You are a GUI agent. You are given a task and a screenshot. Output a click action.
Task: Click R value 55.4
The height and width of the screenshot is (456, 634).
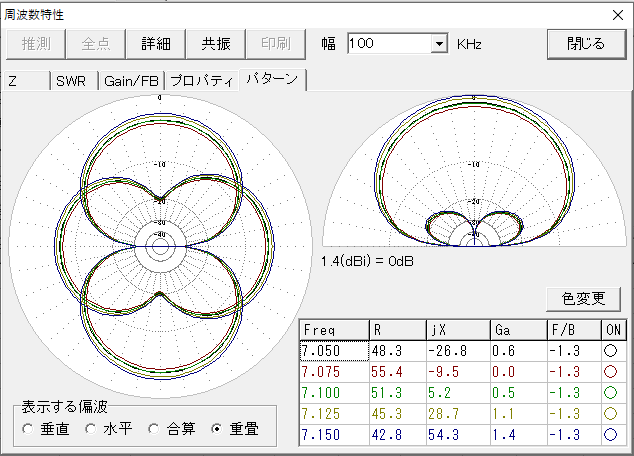398,372
